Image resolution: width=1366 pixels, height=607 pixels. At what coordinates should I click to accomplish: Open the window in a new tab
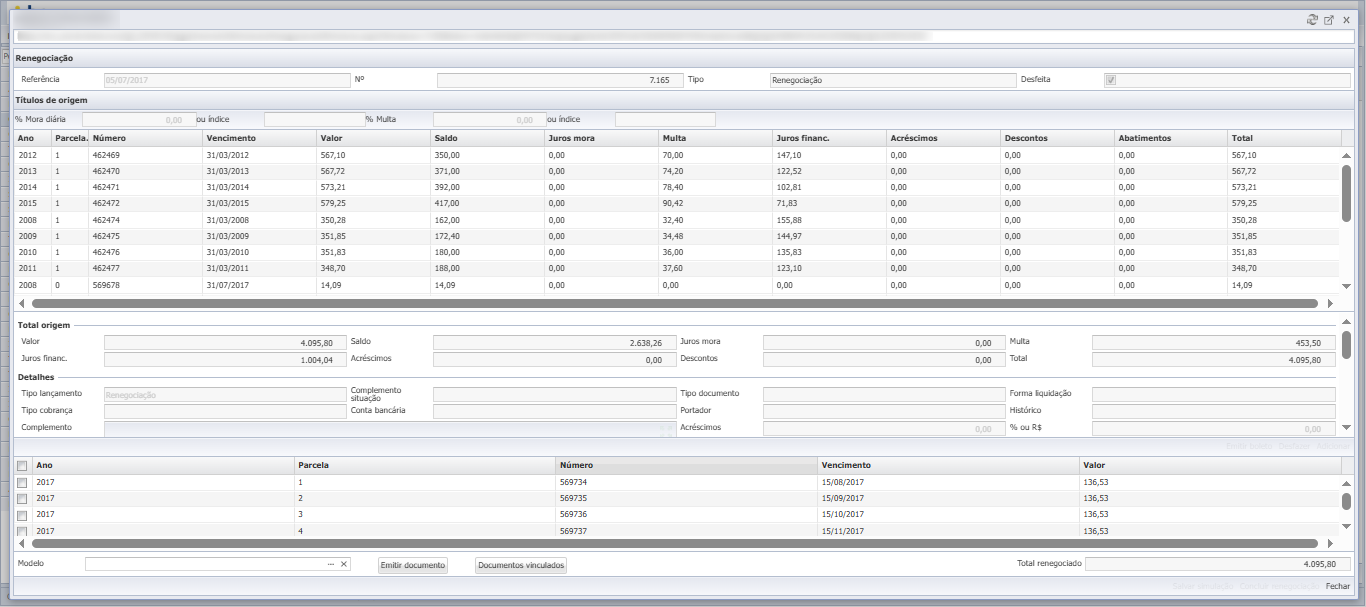tap(1329, 20)
